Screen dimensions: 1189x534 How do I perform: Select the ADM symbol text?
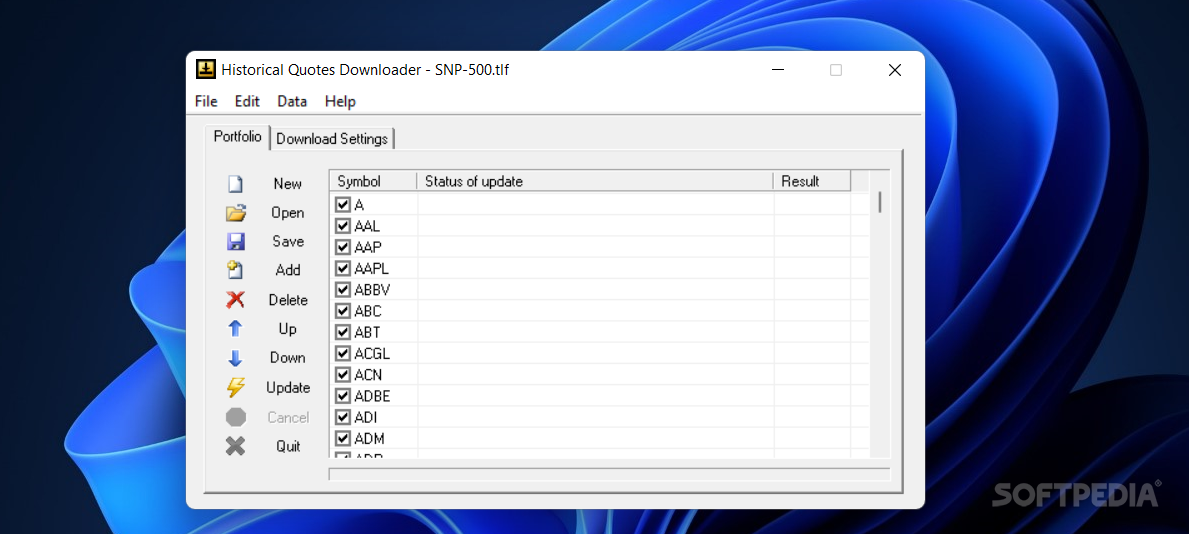[x=369, y=438]
